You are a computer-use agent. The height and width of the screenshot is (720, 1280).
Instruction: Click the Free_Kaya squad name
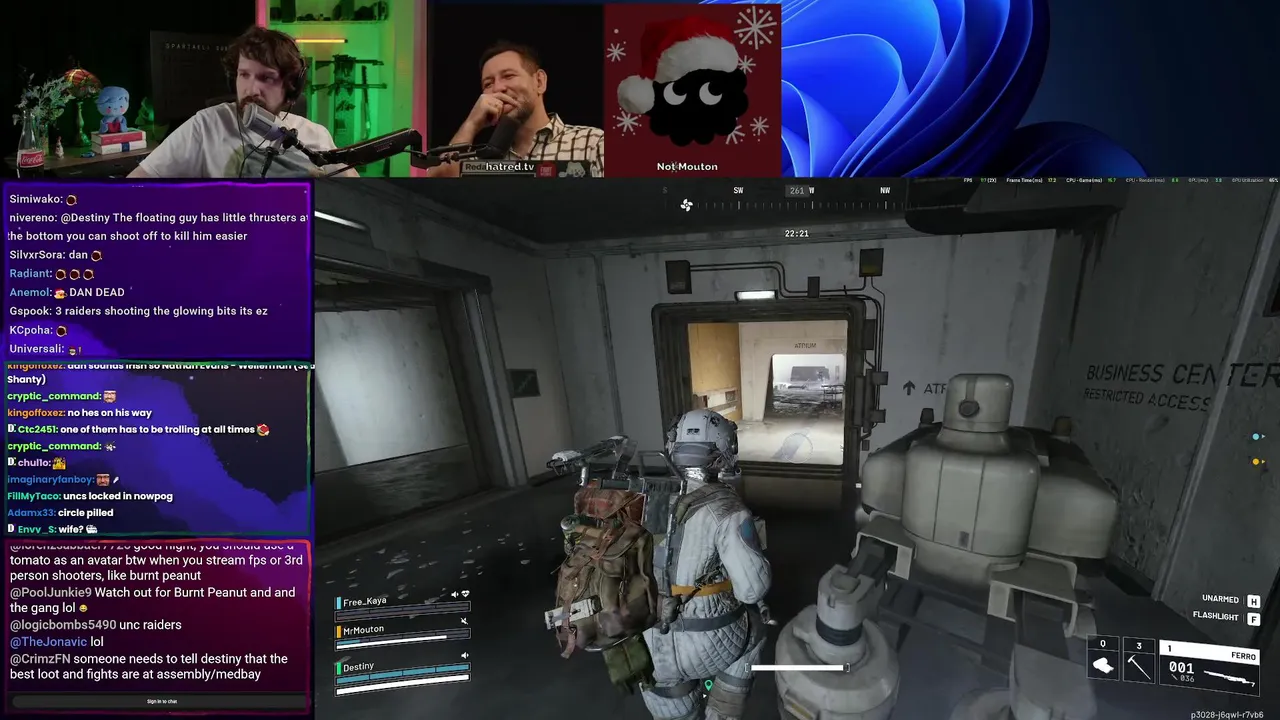coord(364,602)
